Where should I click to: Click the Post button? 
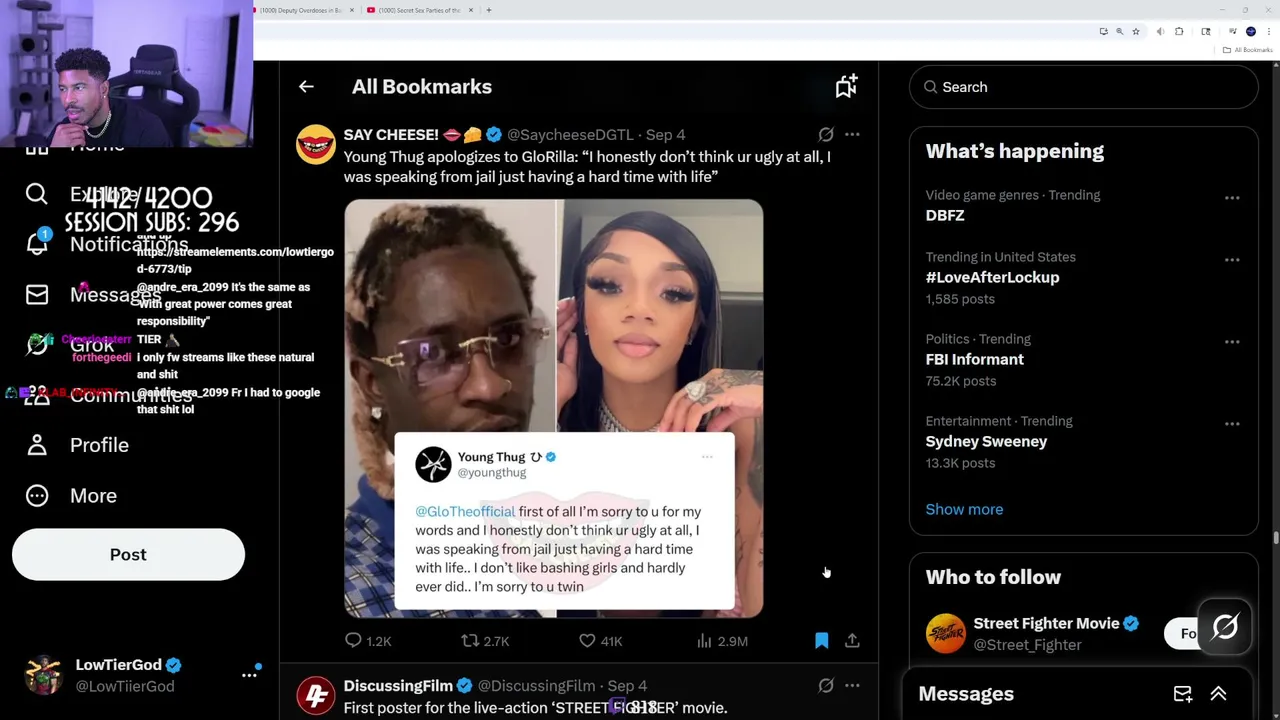tap(128, 555)
